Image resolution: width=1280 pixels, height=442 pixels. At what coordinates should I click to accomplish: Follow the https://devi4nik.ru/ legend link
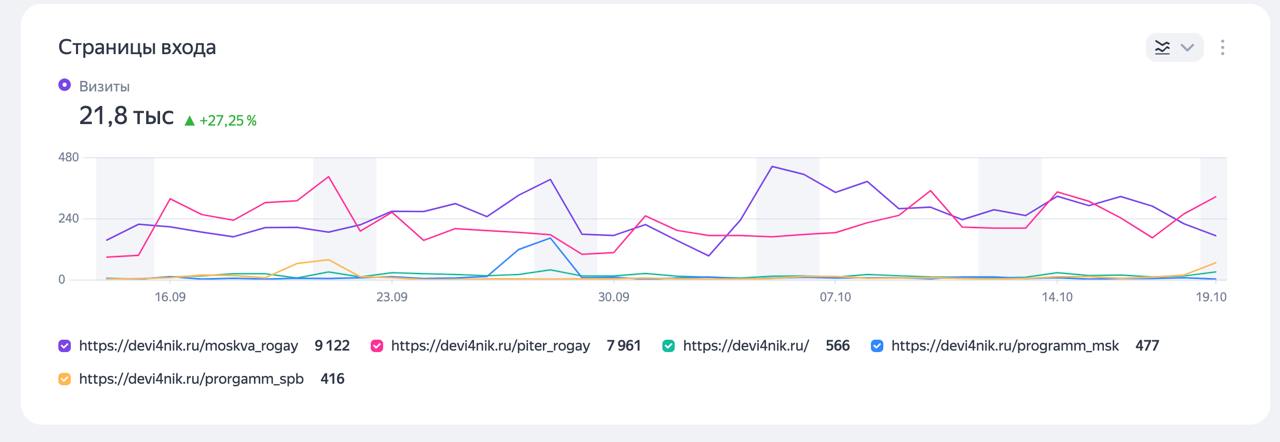pos(745,346)
